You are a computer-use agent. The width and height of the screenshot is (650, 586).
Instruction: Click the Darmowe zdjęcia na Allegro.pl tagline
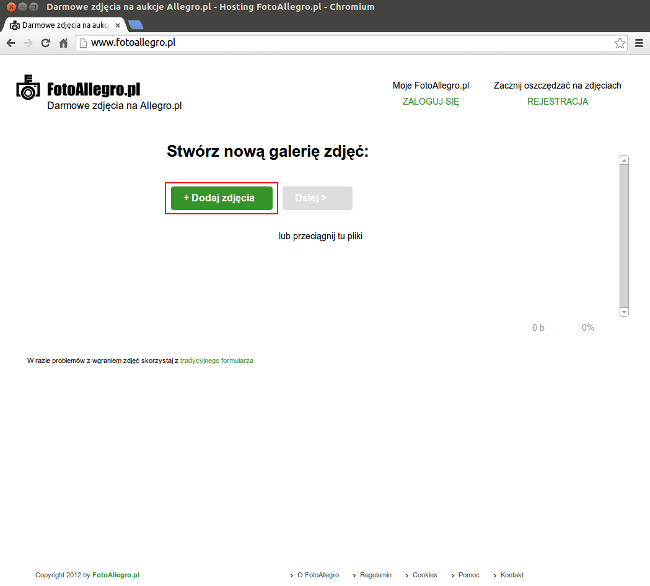[x=114, y=106]
